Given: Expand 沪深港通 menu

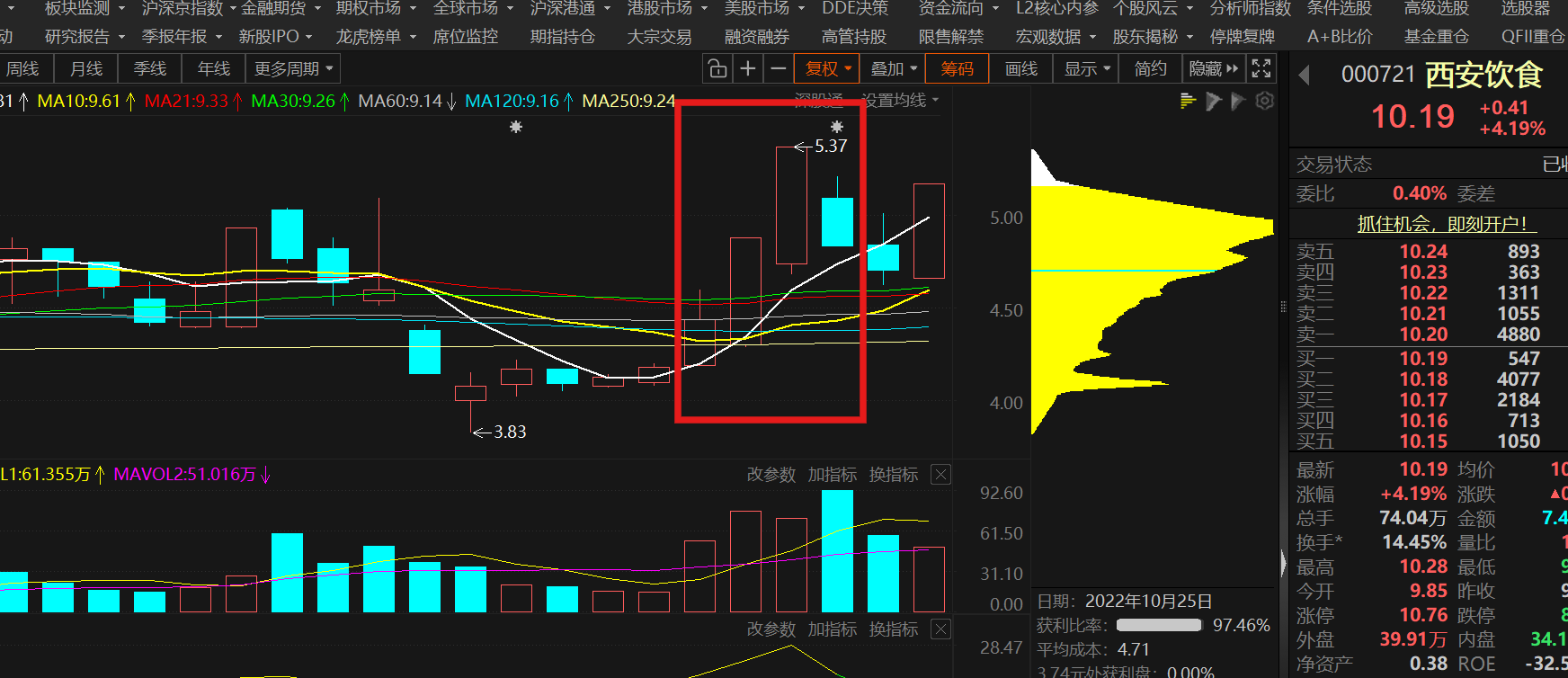Looking at the screenshot, I should tap(570, 8).
